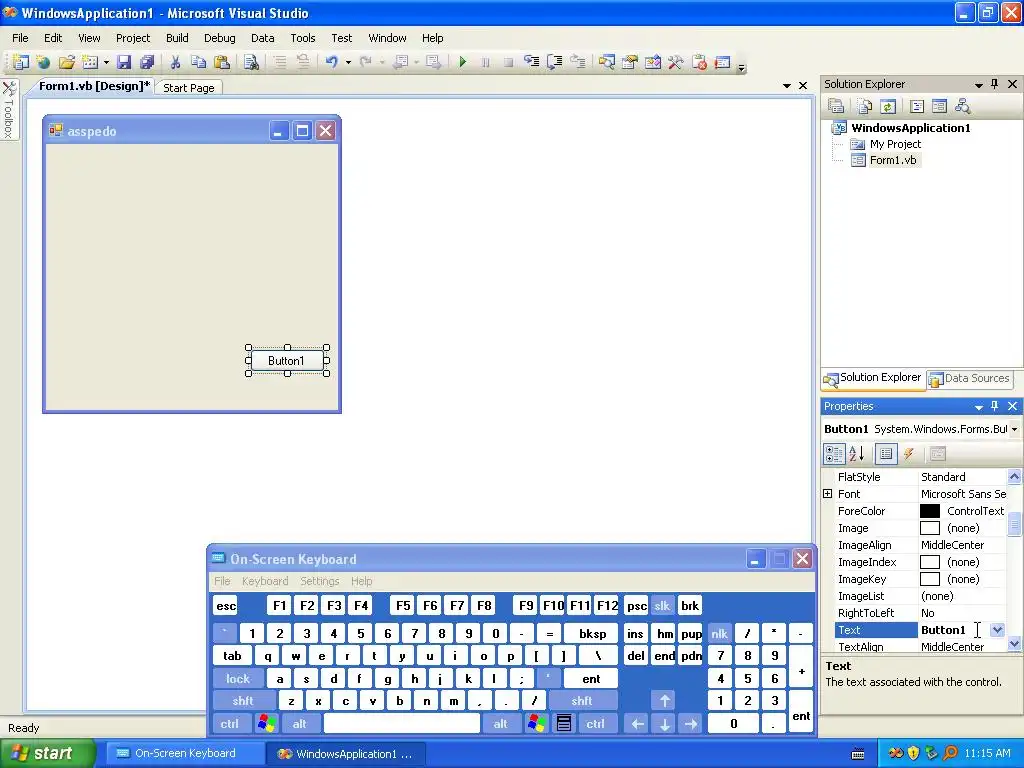Pin the Solution Explorer panel with pushpin
This screenshot has width=1024, height=768.
[x=995, y=84]
